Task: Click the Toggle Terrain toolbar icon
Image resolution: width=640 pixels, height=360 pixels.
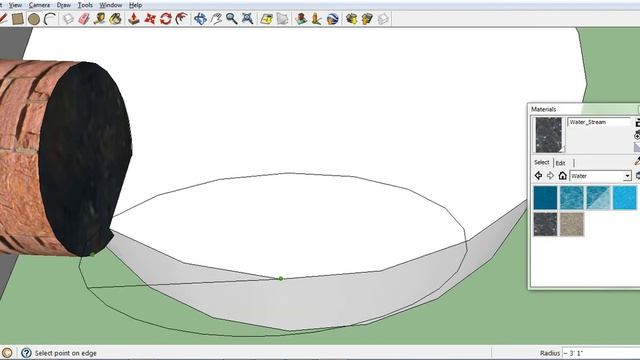Action: 282,19
